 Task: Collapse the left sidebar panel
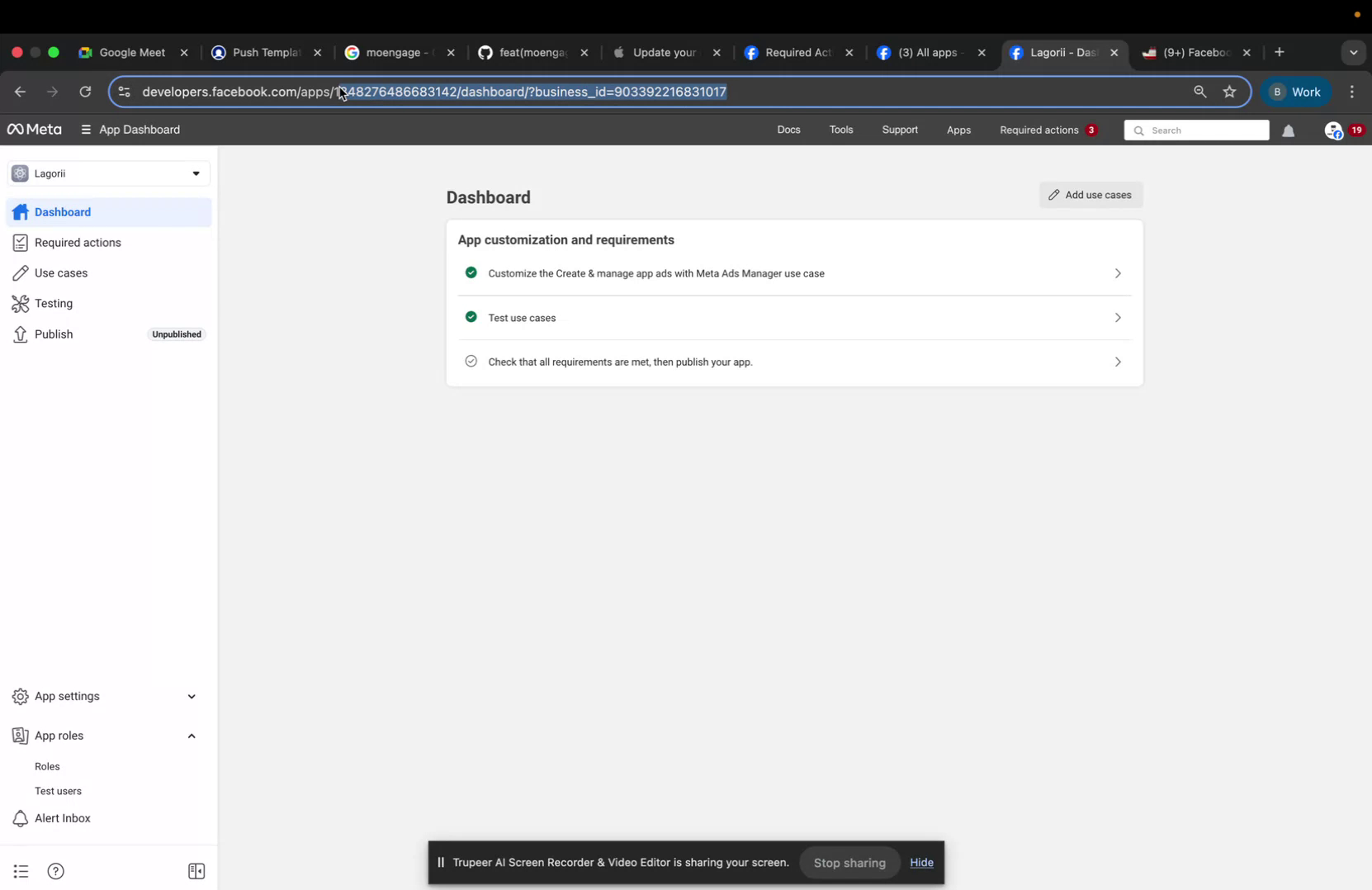196,871
